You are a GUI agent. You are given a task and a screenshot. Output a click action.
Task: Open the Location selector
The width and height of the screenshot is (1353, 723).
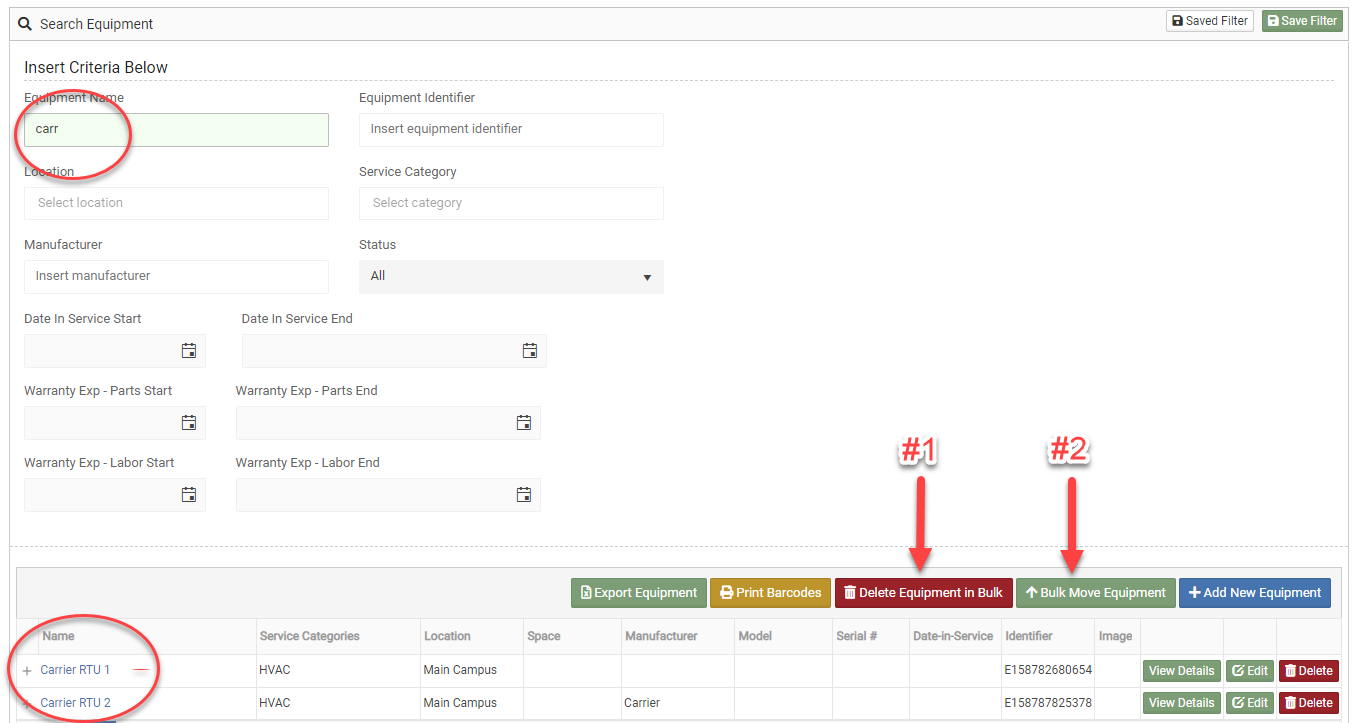coord(176,203)
